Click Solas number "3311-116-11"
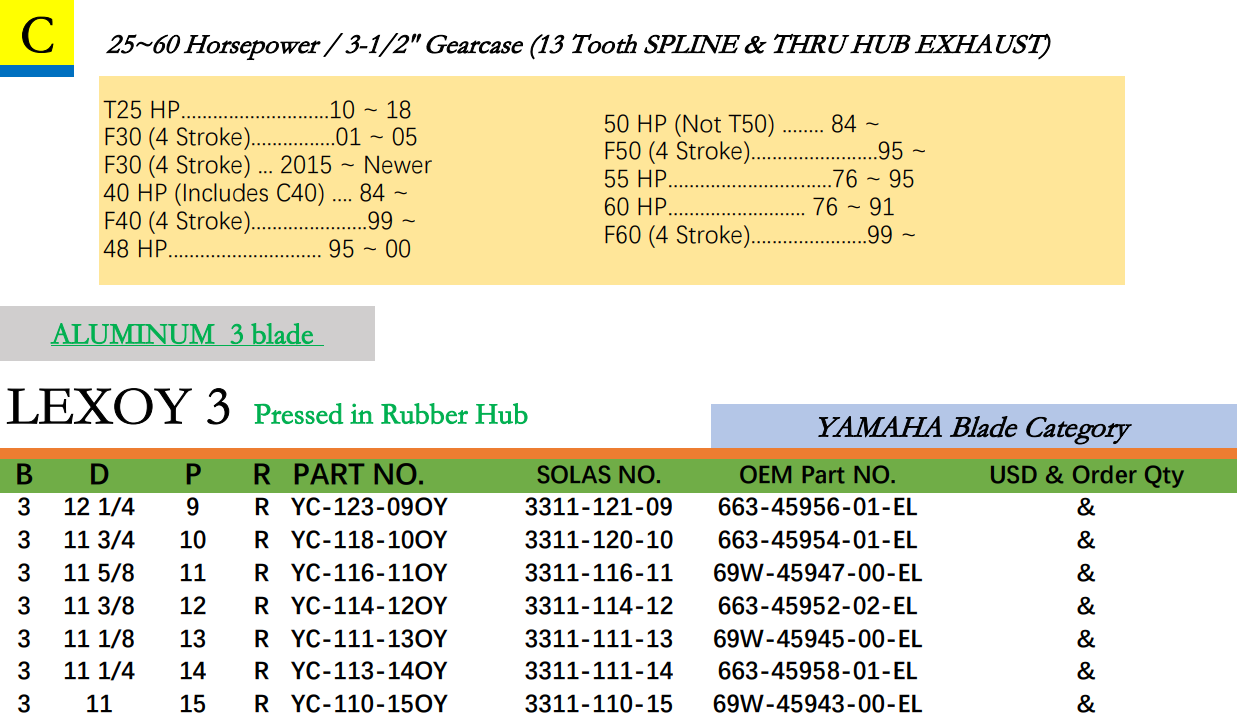This screenshot has width=1238, height=721. click(599, 573)
